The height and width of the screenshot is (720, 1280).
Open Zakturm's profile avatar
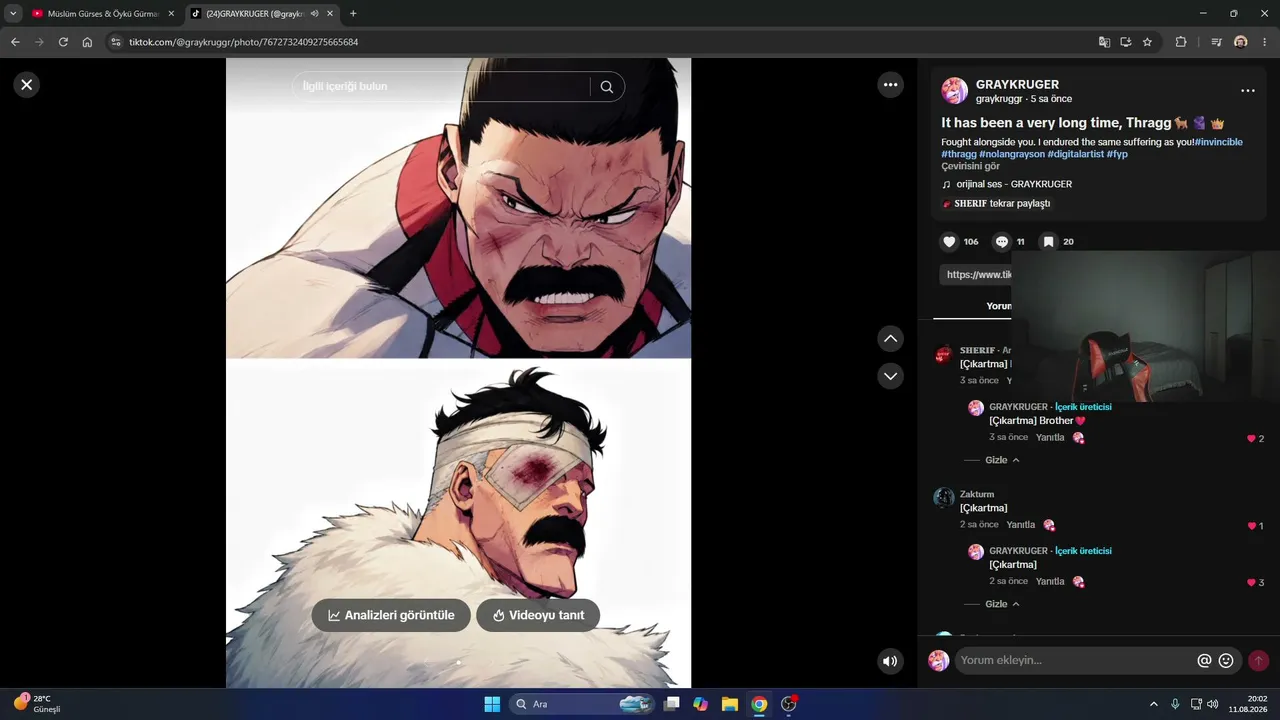[943, 498]
